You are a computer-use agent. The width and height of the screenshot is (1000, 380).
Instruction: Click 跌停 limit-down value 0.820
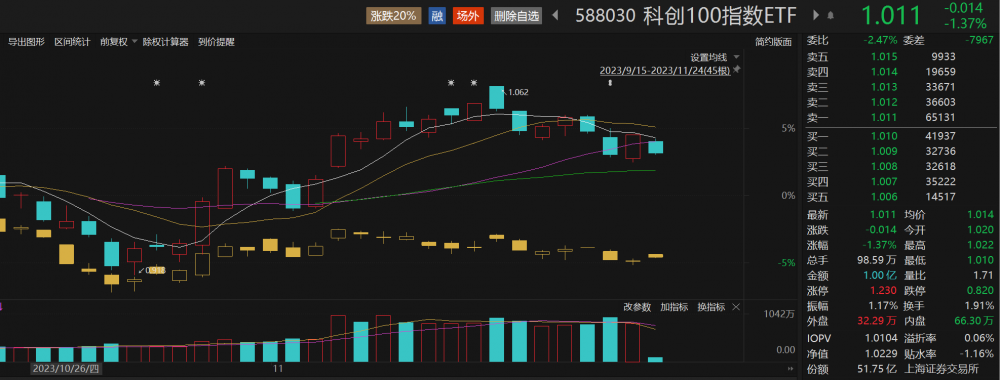pos(981,292)
